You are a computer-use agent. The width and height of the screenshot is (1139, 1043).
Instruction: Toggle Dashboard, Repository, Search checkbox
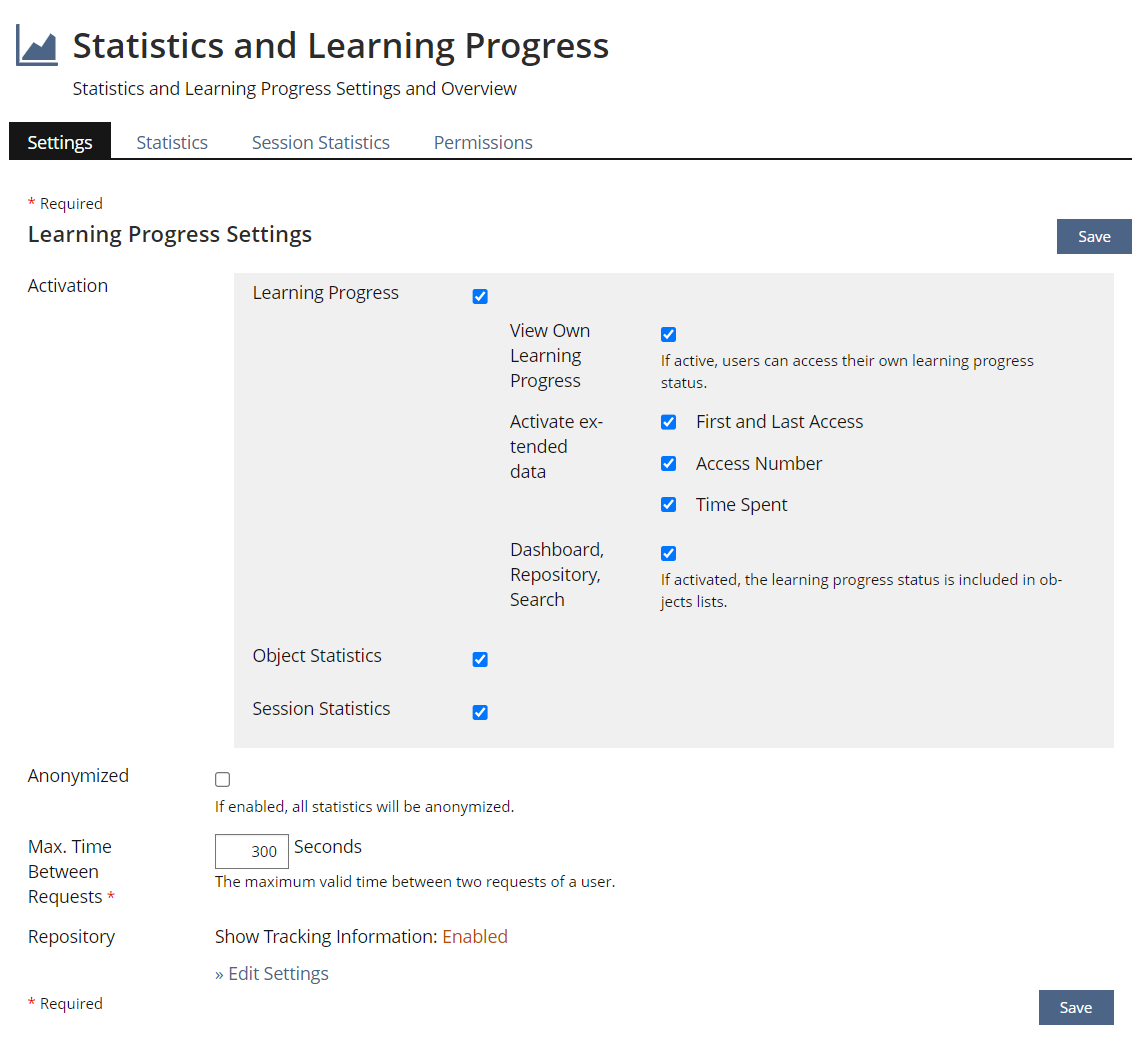(x=669, y=553)
